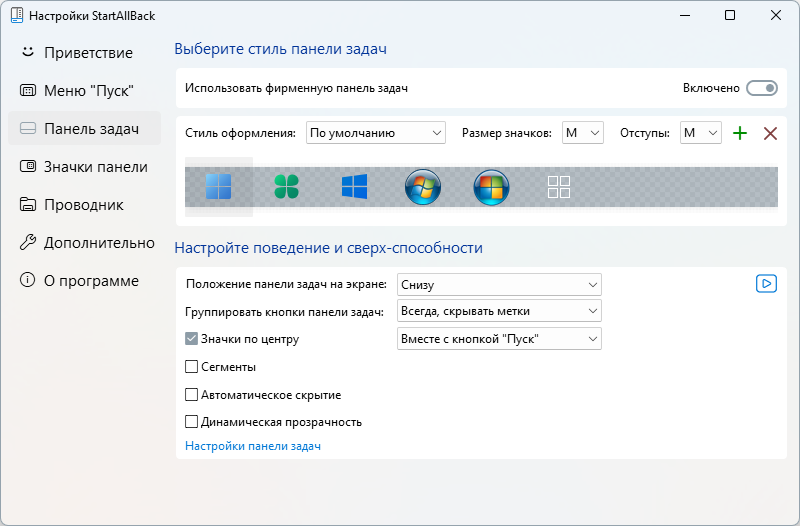Image resolution: width=800 pixels, height=526 pixels.
Task: Expand the Размер значков dropdown
Action: coord(583,133)
